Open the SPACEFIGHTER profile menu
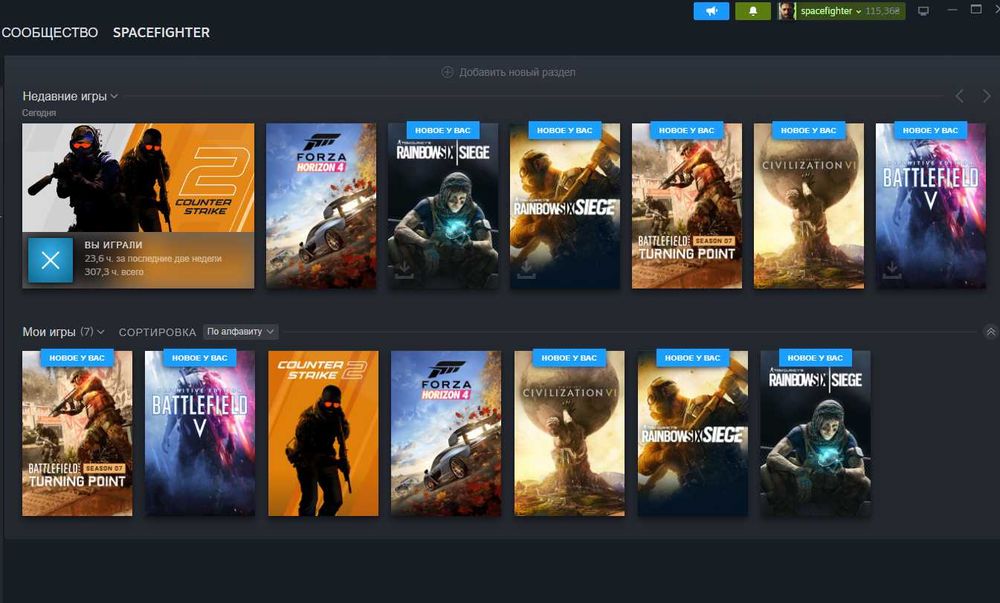The width and height of the screenshot is (1000, 603). 161,33
